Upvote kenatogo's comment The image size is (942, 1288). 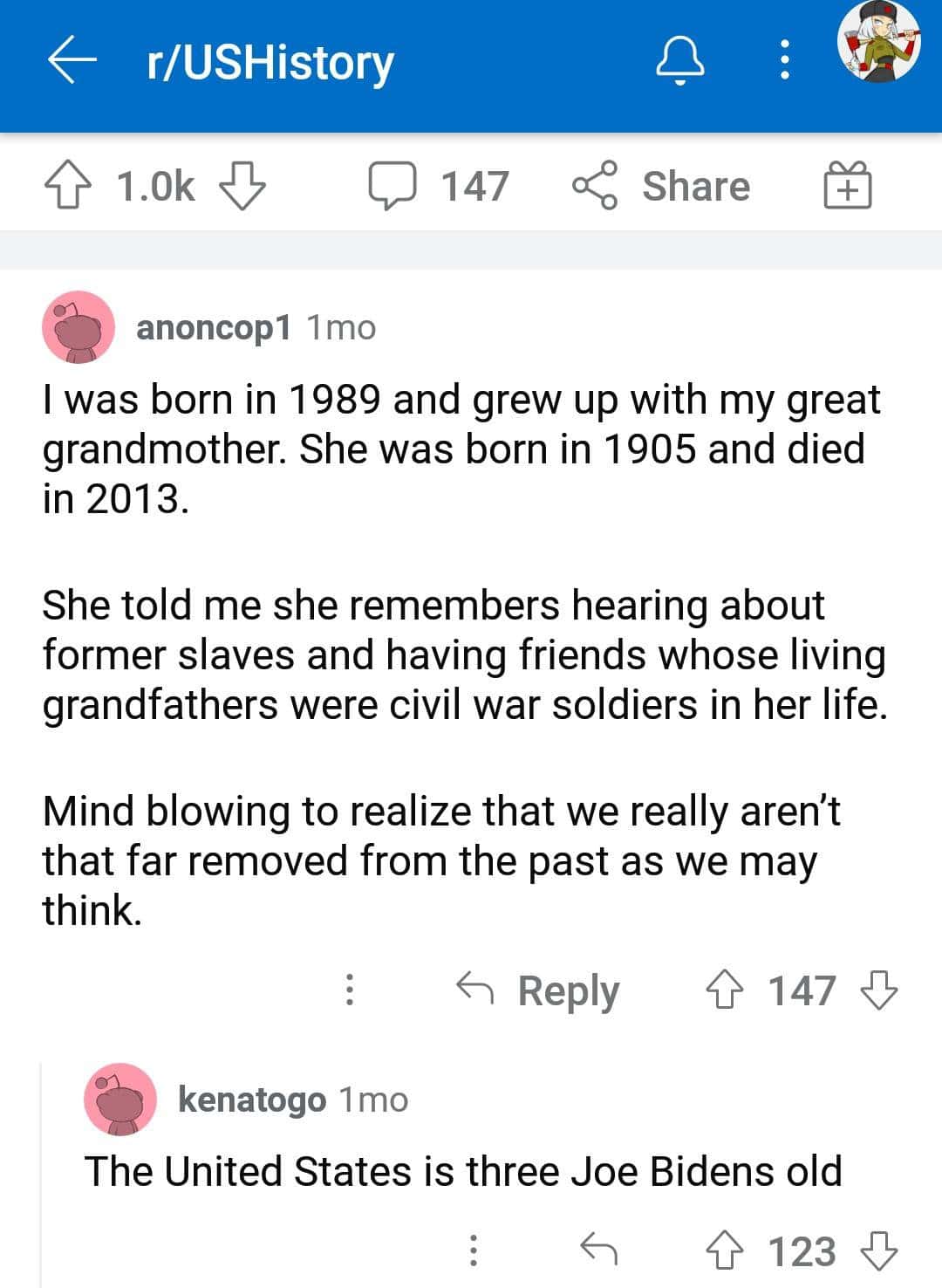pyautogui.click(x=724, y=1250)
